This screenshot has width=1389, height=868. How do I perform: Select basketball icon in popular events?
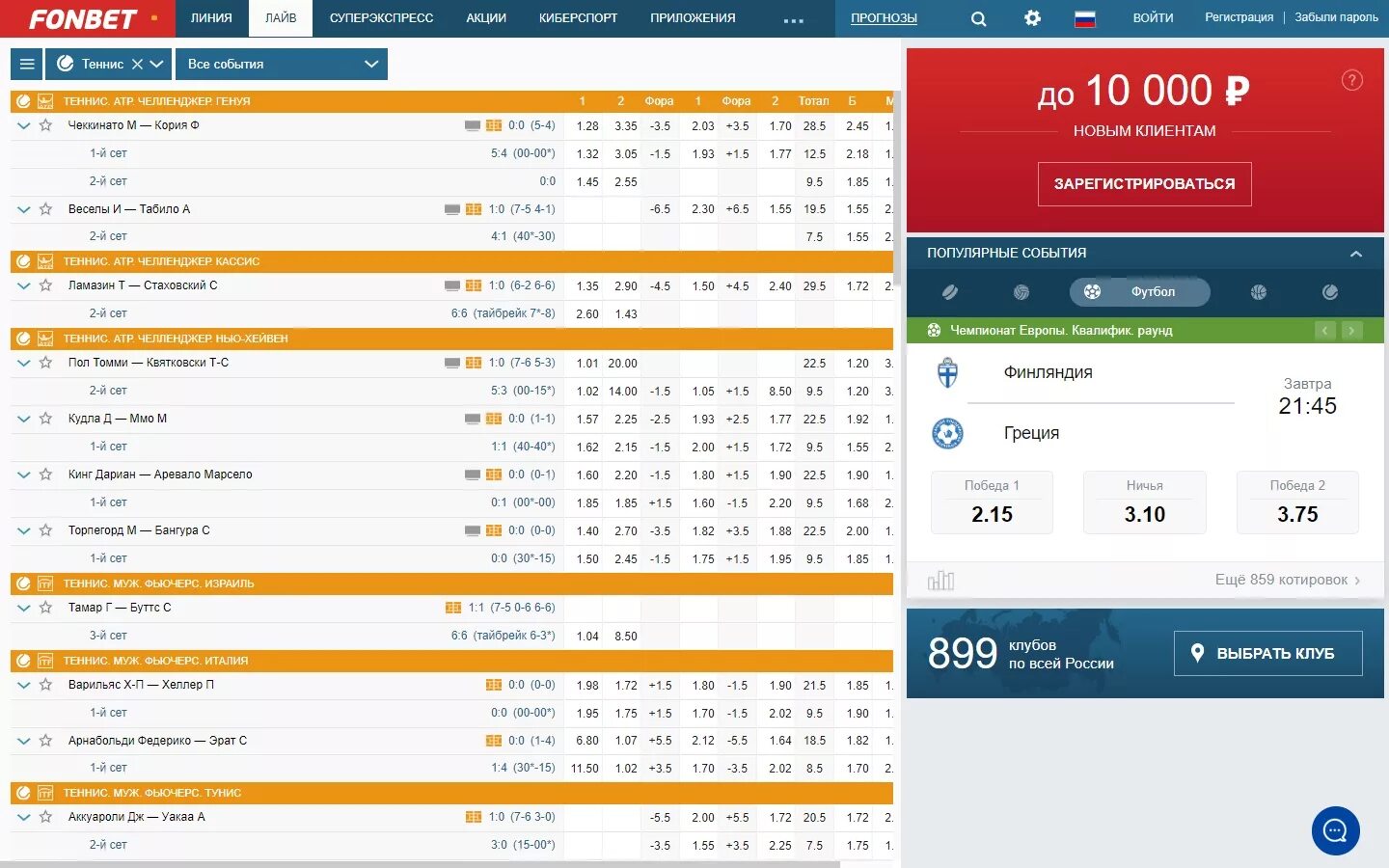[x=1259, y=292]
